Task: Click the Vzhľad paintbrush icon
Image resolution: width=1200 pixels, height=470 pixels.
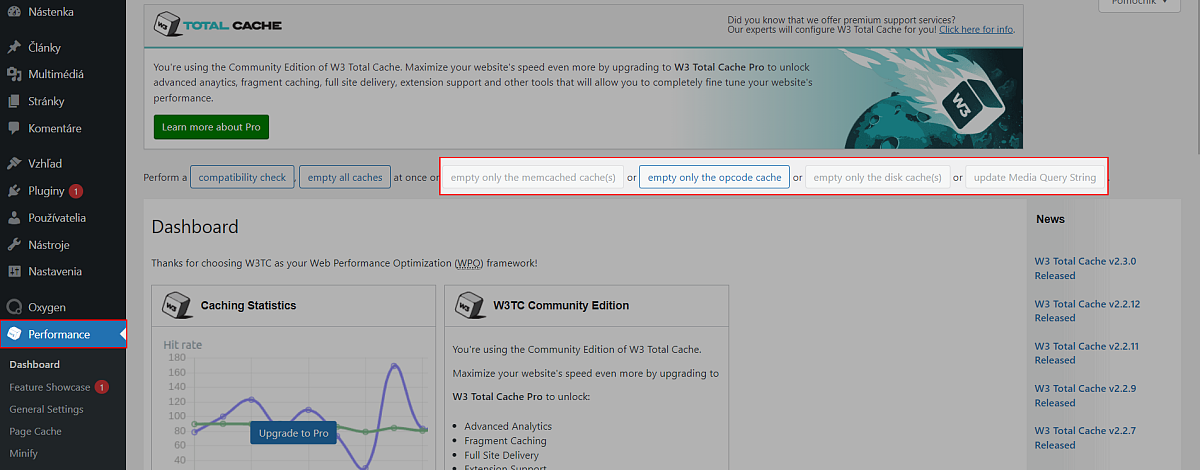Action: coord(14,163)
